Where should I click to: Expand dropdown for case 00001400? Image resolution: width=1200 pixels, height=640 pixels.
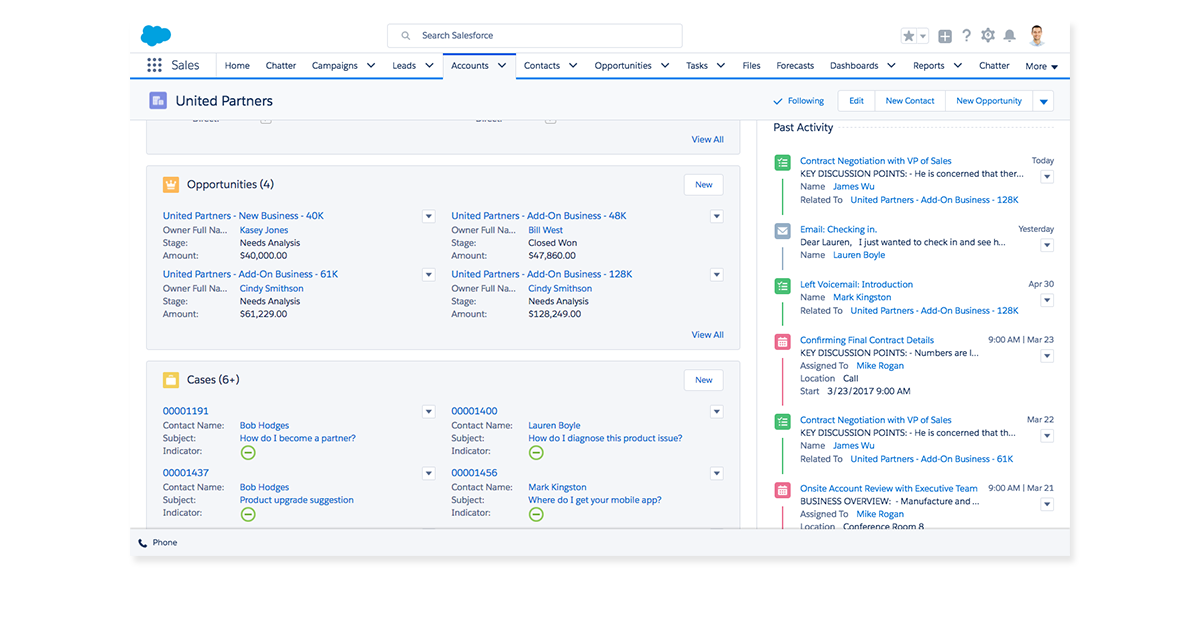coord(716,411)
